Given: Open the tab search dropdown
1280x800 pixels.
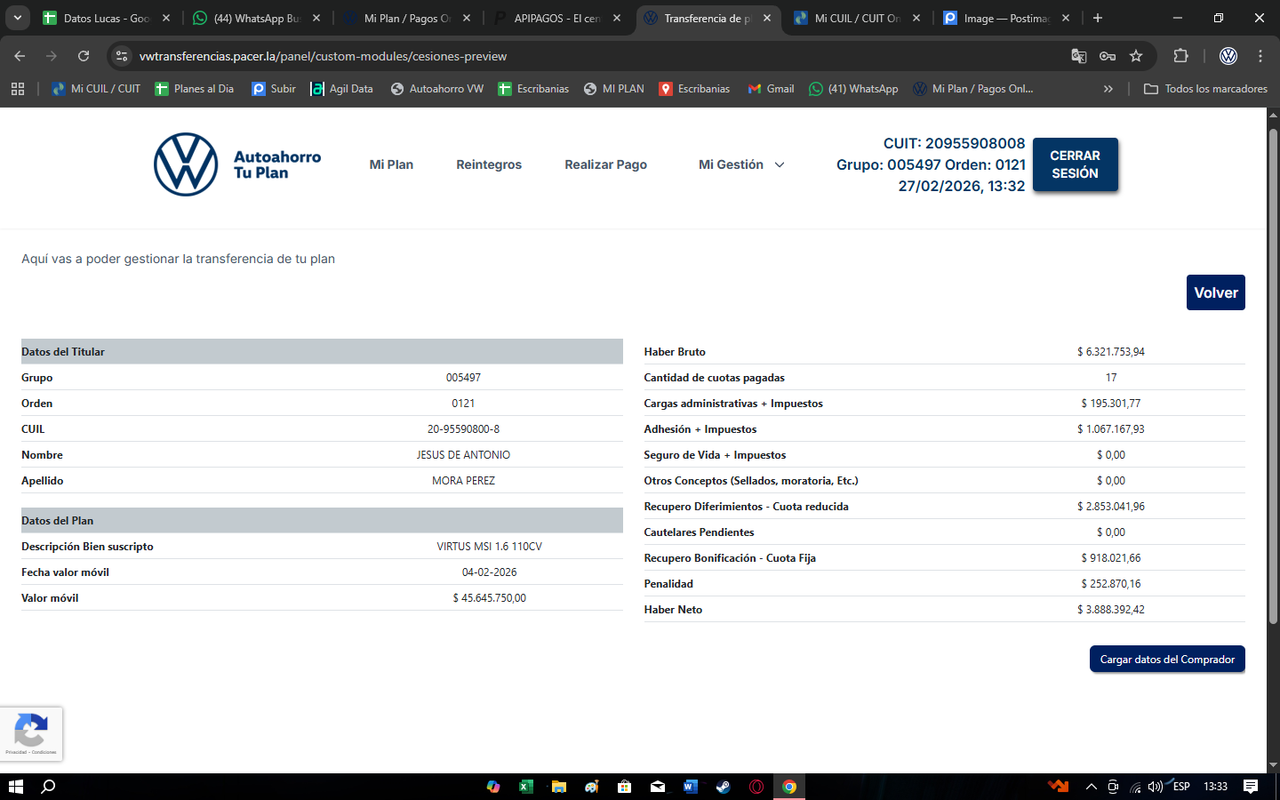Looking at the screenshot, I should pyautogui.click(x=15, y=18).
